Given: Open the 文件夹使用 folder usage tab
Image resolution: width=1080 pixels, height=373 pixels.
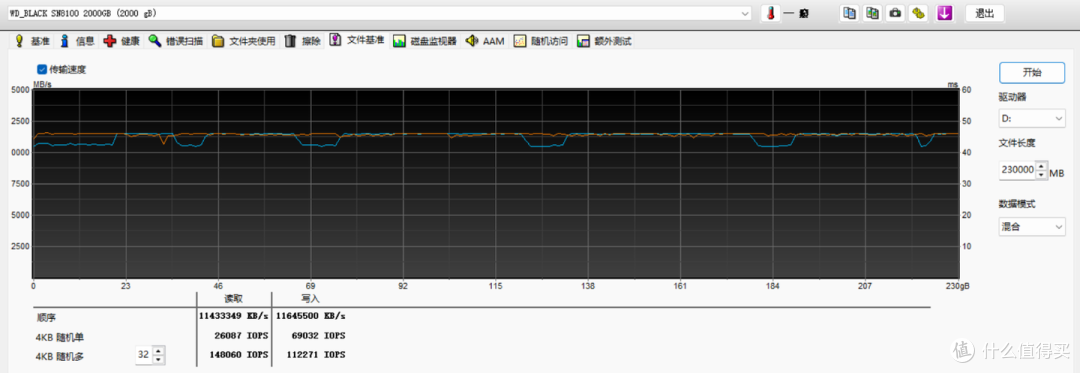Looking at the screenshot, I should pyautogui.click(x=244, y=41).
